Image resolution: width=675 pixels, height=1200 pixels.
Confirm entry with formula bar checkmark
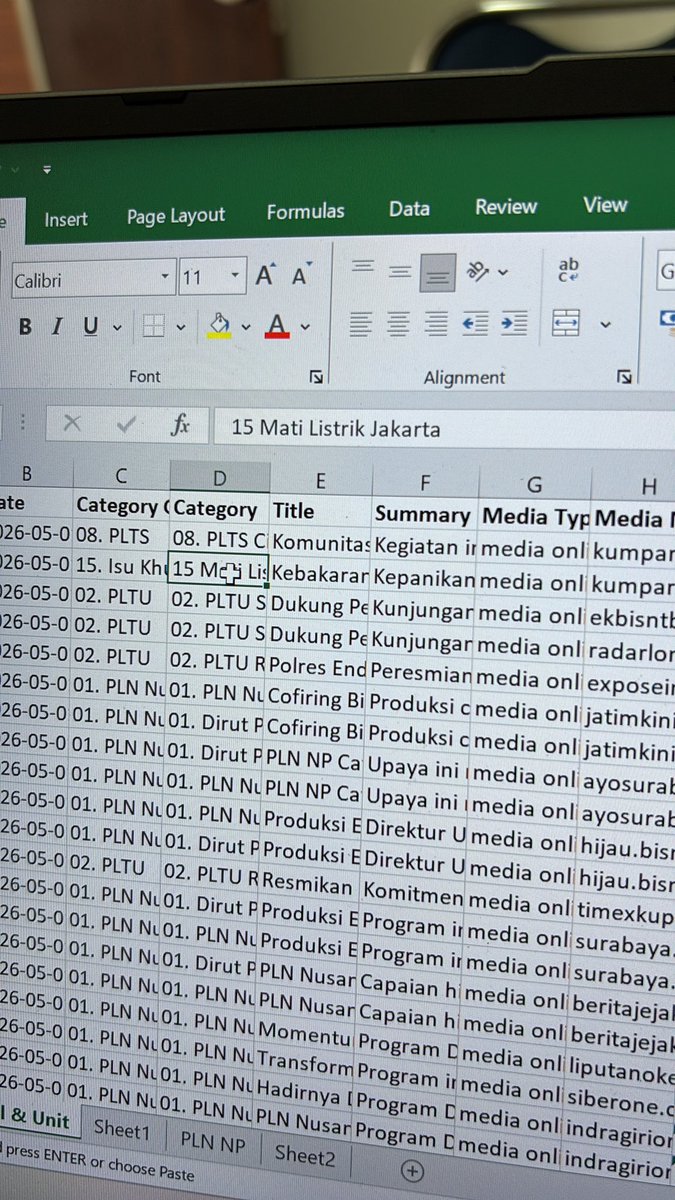[126, 424]
